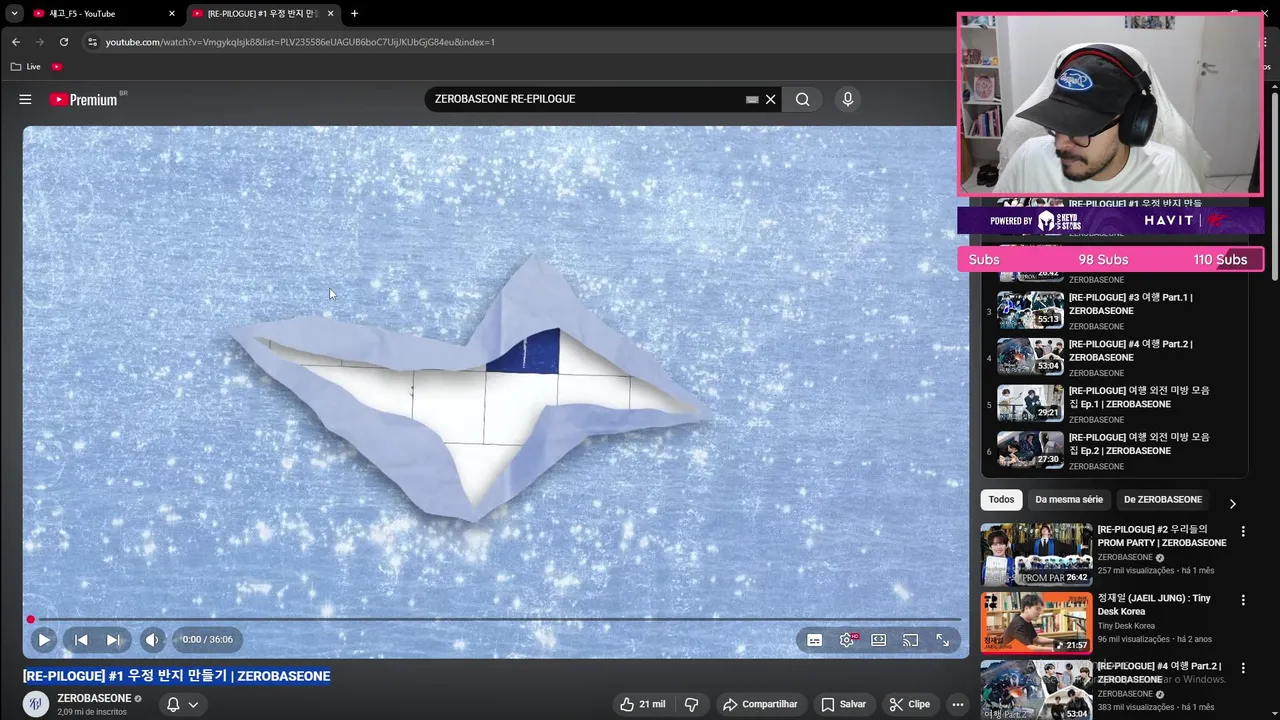Open options menu for Tiny Desk Korea video

(1243, 600)
